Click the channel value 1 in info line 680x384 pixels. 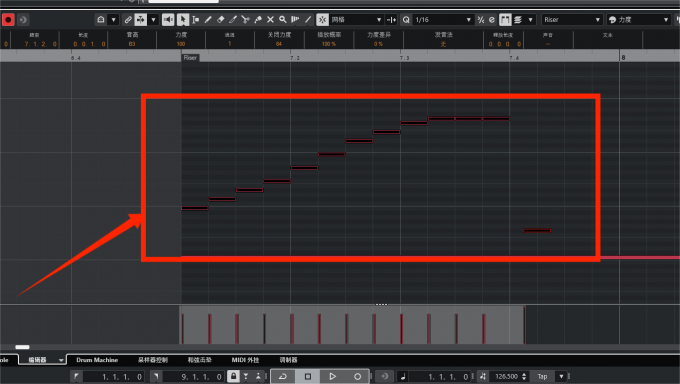[x=229, y=44]
